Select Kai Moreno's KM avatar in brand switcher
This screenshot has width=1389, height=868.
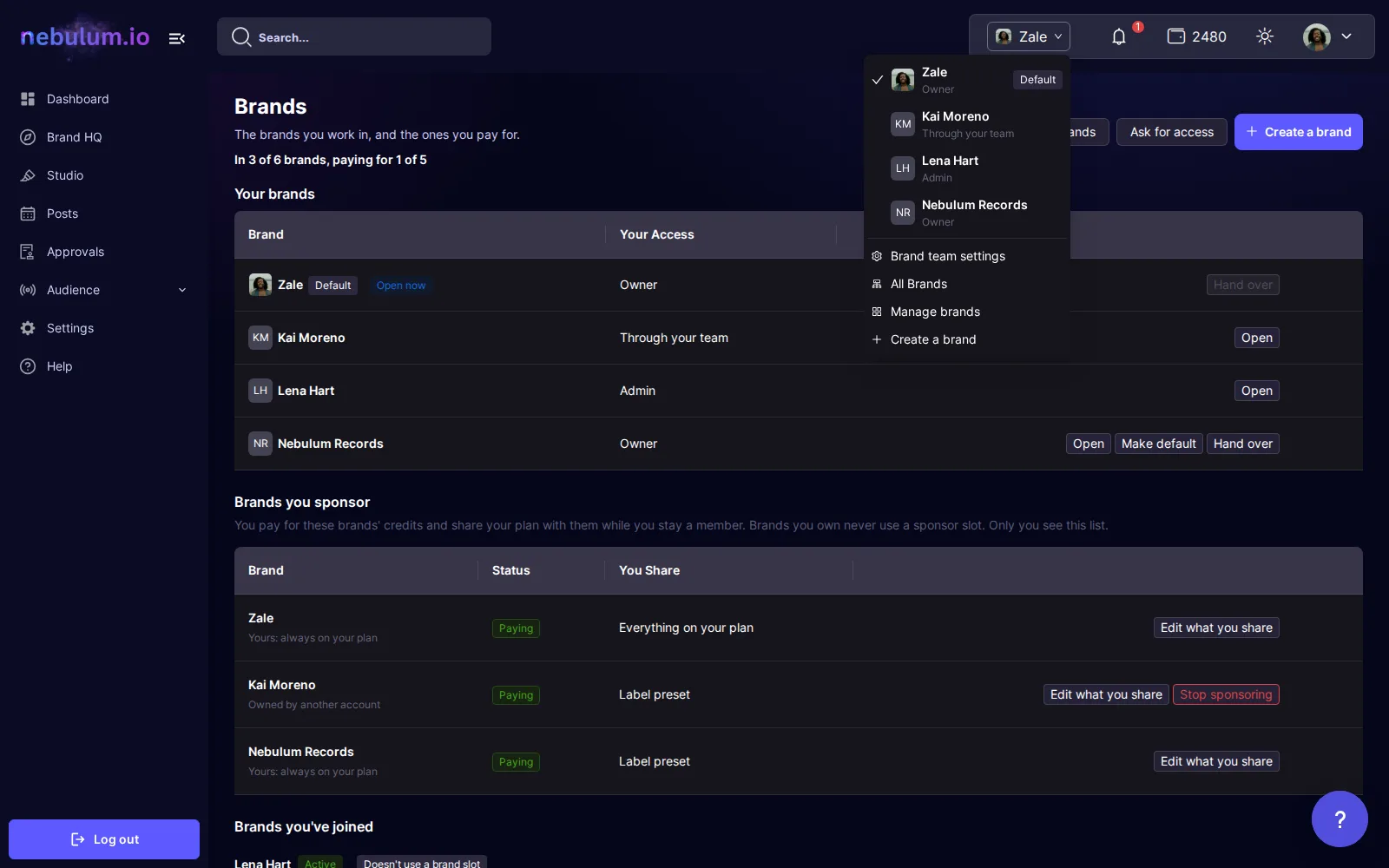coord(903,124)
